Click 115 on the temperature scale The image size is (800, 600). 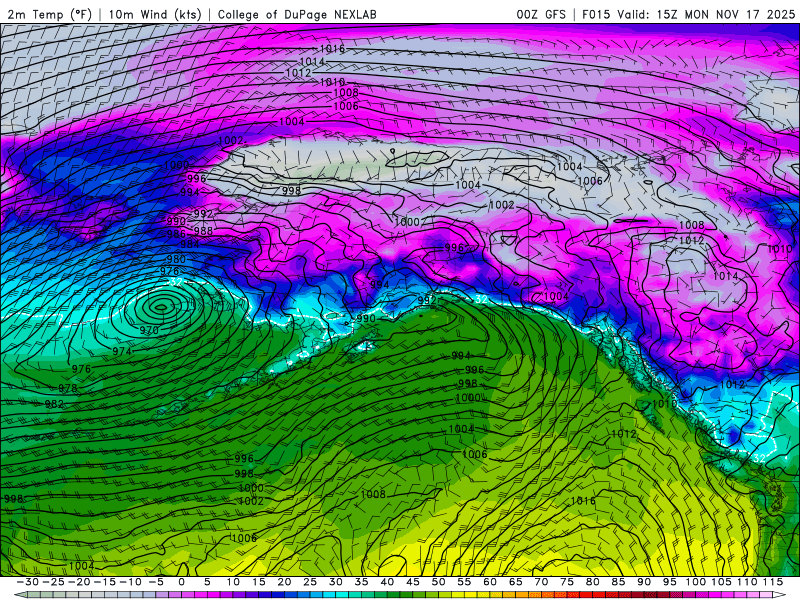tap(772, 582)
